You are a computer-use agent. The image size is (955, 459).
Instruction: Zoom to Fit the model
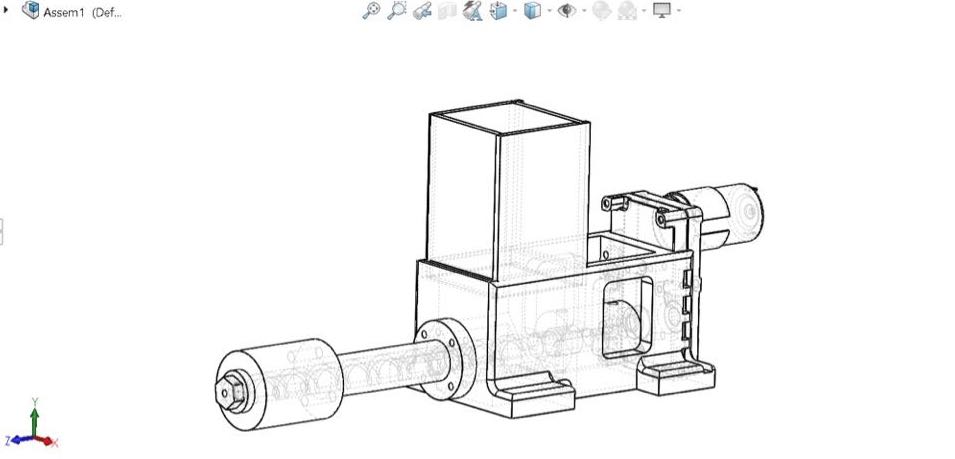[x=372, y=10]
